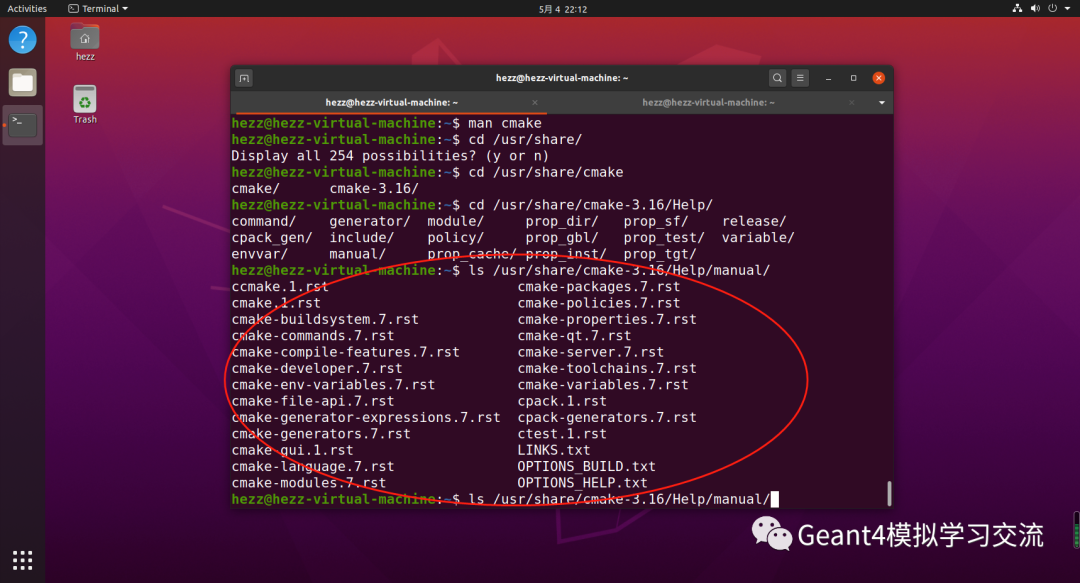Maximize the terminal window
The height and width of the screenshot is (583, 1080).
tap(853, 78)
